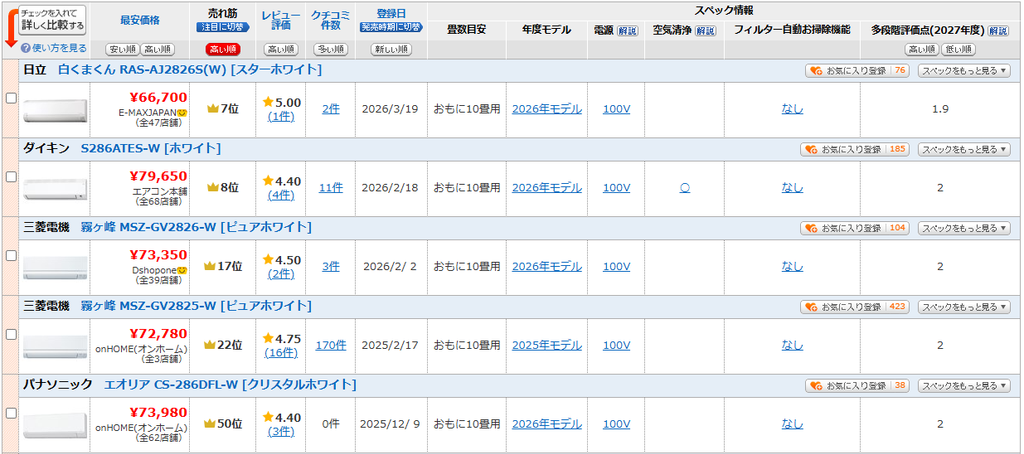Open the 170件 クチコミ link
The height and width of the screenshot is (454, 1024).
click(x=330, y=346)
